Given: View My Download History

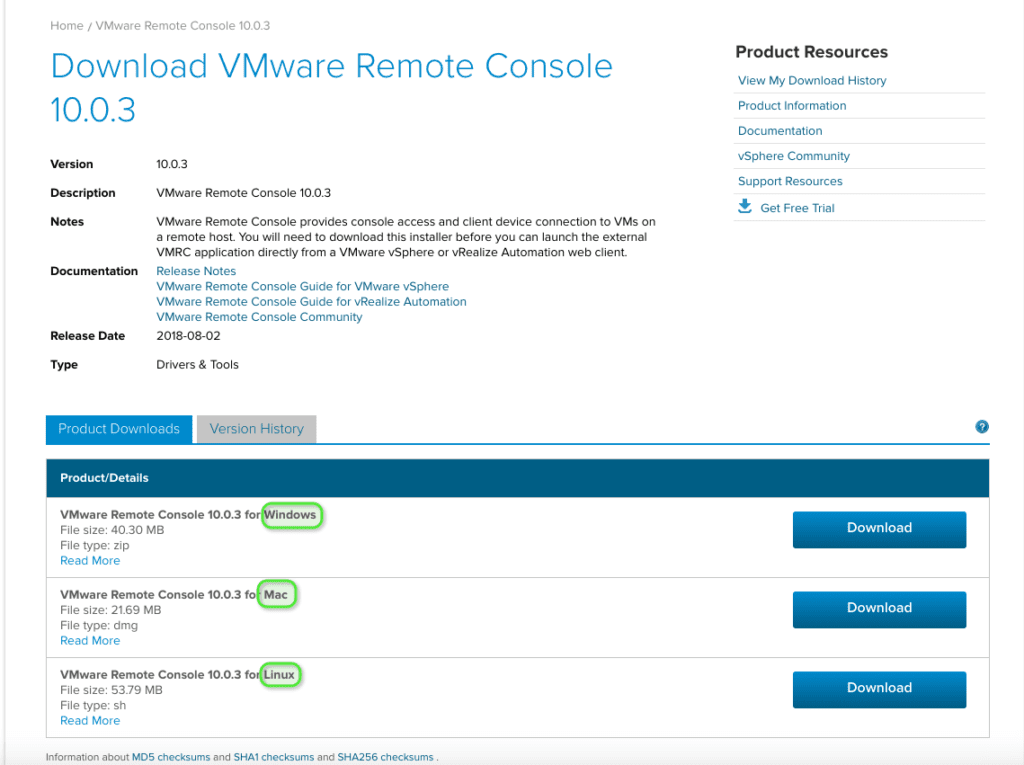Looking at the screenshot, I should (x=811, y=80).
